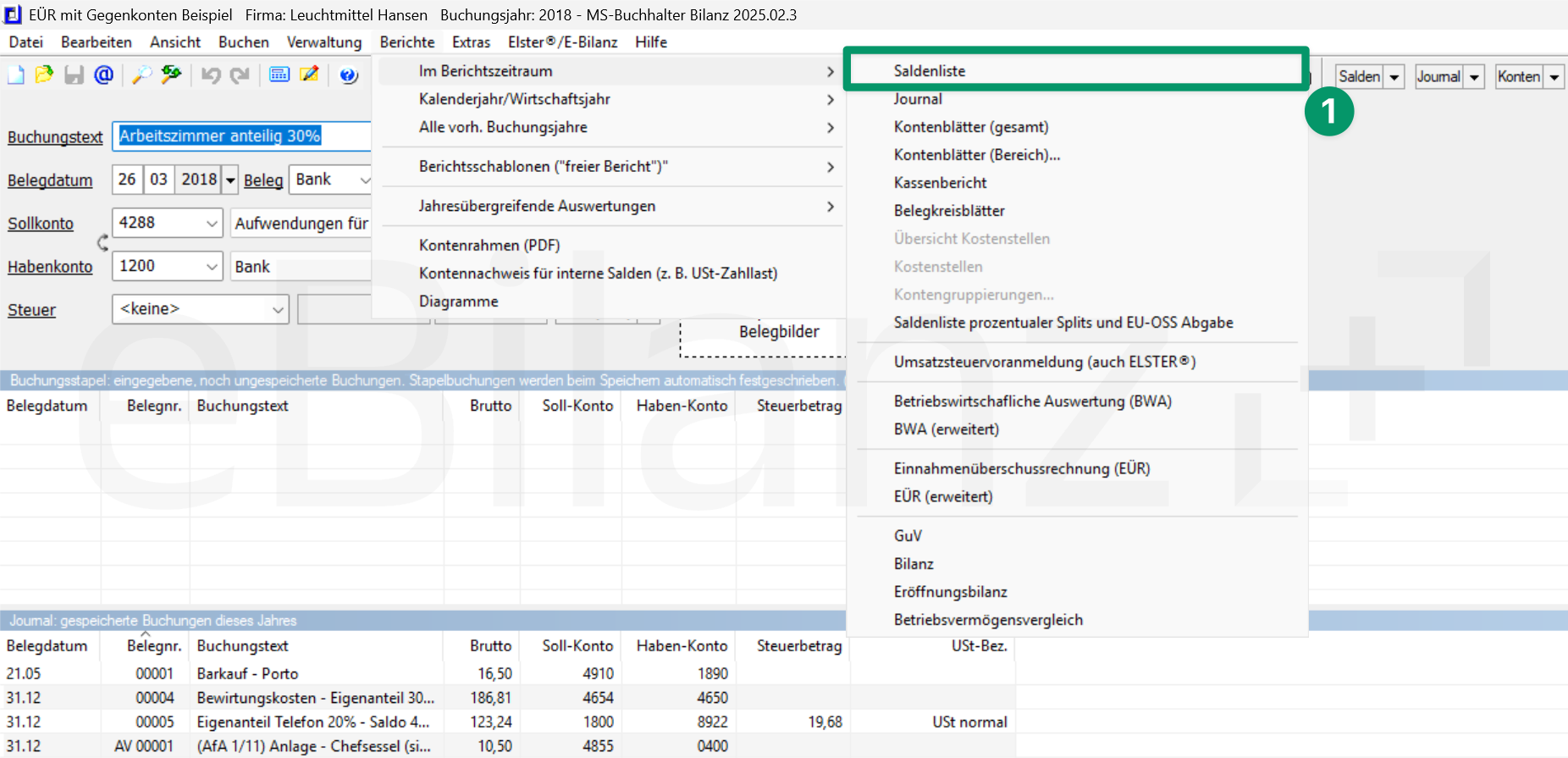Open Eröffnungsbilanz report
Image resolution: width=1568 pixels, height=758 pixels.
tap(1077, 592)
